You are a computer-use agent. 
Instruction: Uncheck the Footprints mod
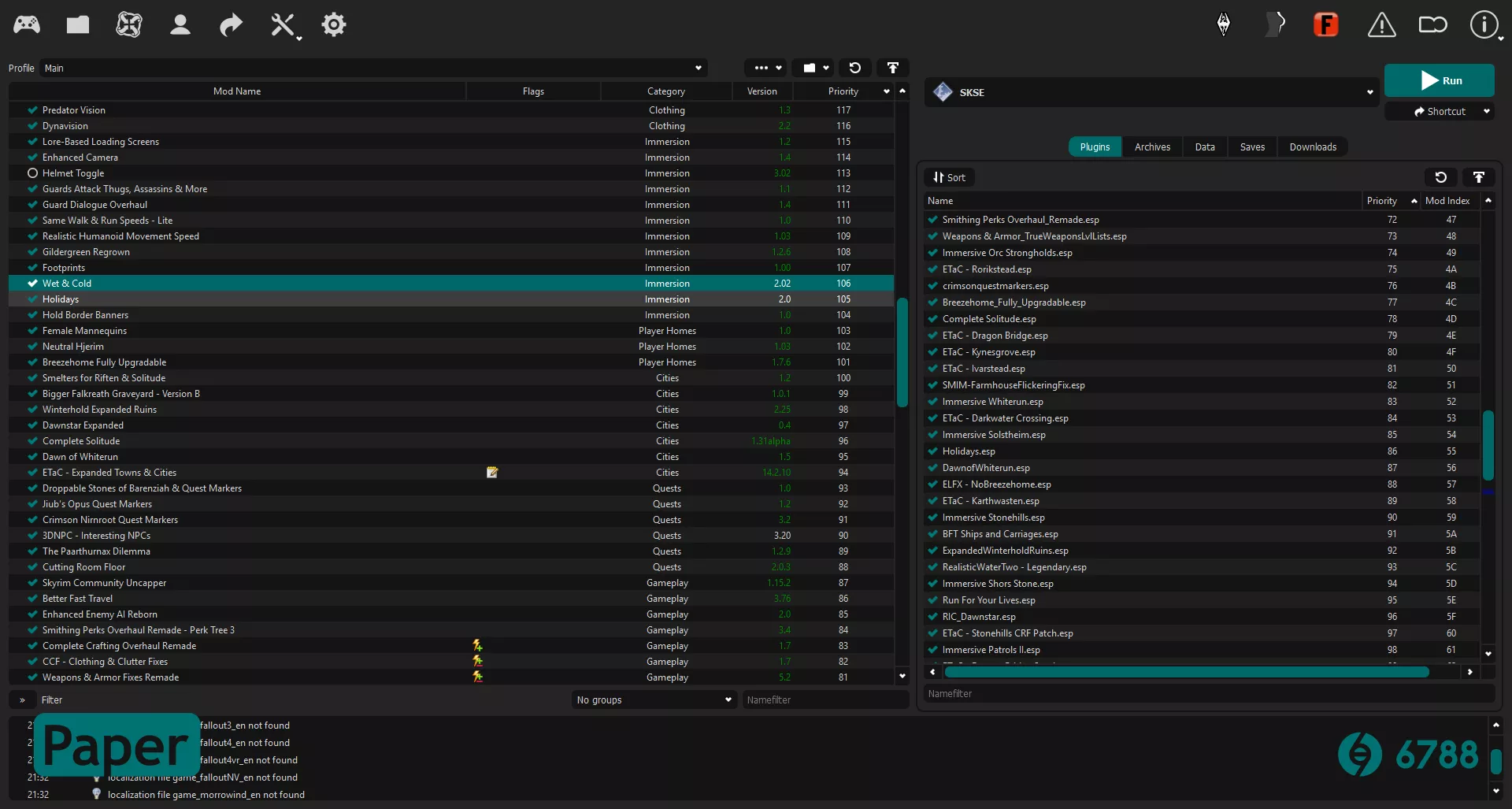tap(32, 268)
